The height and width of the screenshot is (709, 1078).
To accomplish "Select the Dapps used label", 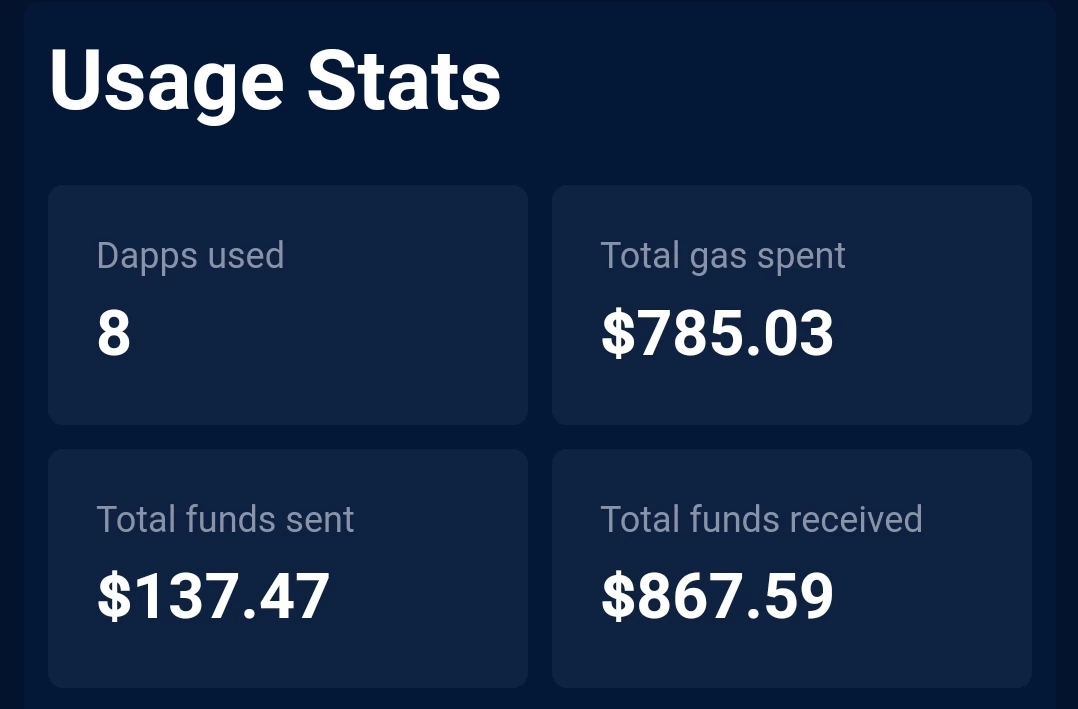I will pyautogui.click(x=190, y=257).
